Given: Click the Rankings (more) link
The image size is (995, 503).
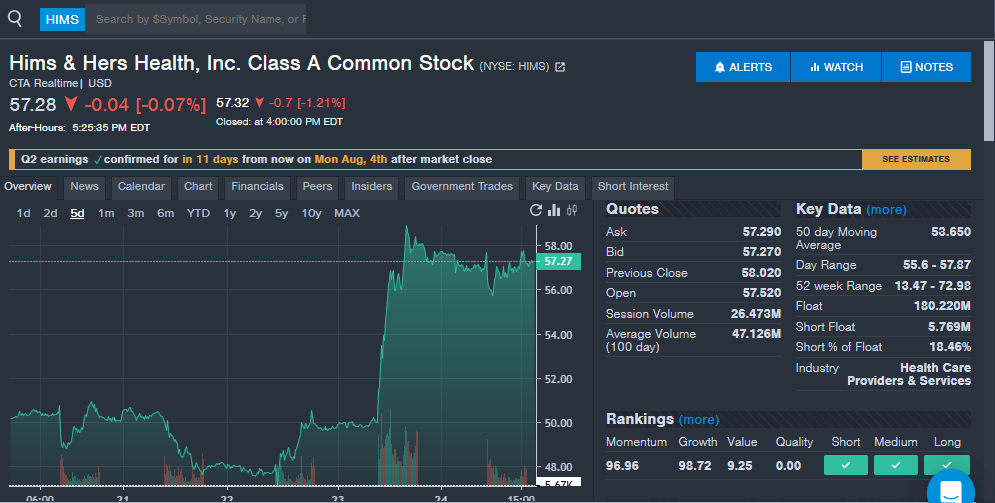Looking at the screenshot, I should pyautogui.click(x=699, y=420).
